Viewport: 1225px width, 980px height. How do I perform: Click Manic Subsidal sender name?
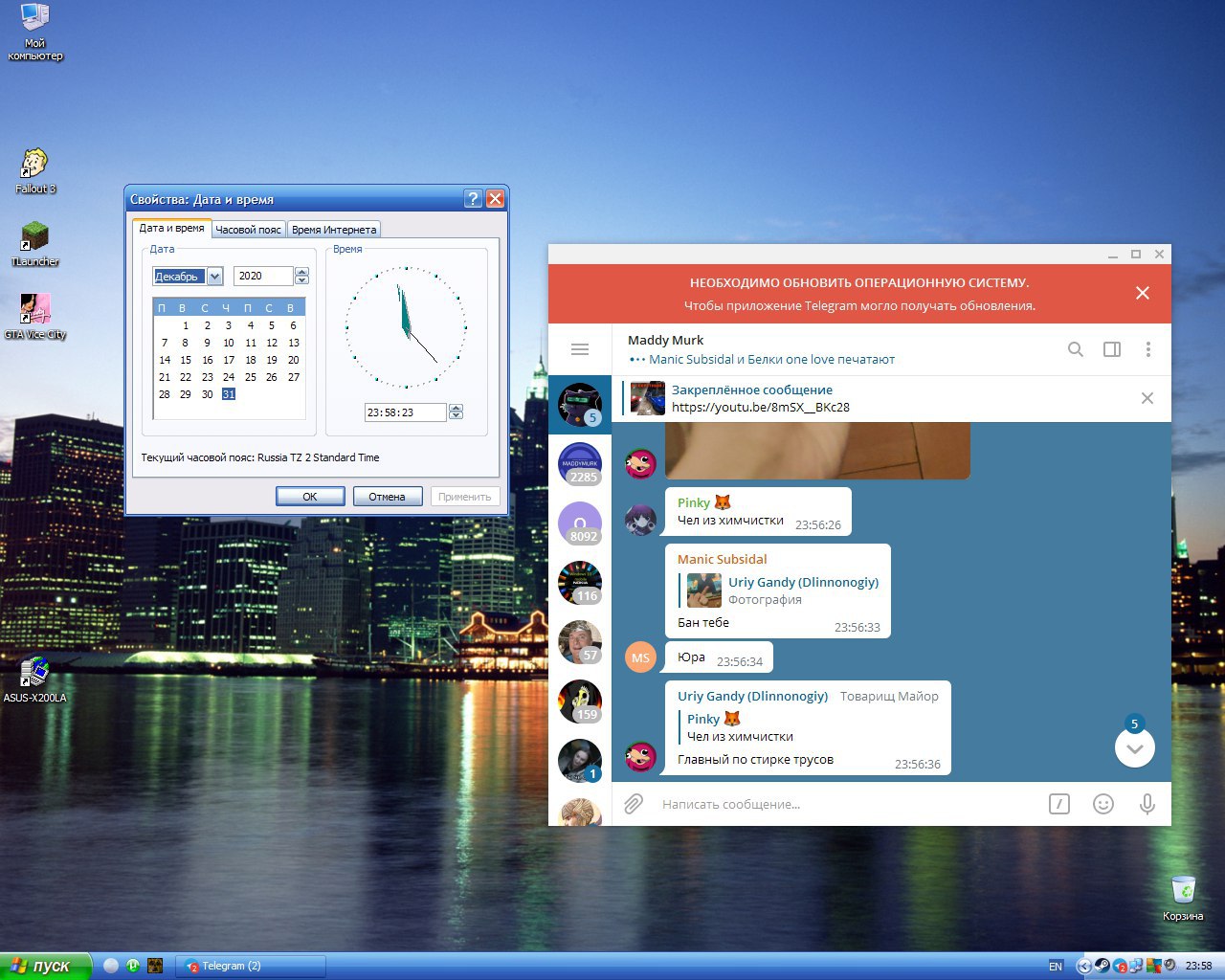click(723, 559)
